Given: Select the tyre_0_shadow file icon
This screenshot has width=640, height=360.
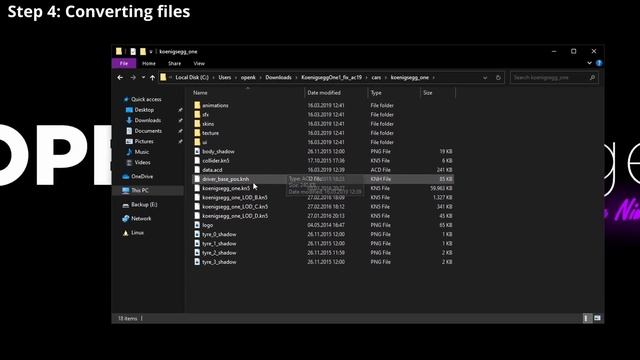Looking at the screenshot, I should click(x=197, y=234).
